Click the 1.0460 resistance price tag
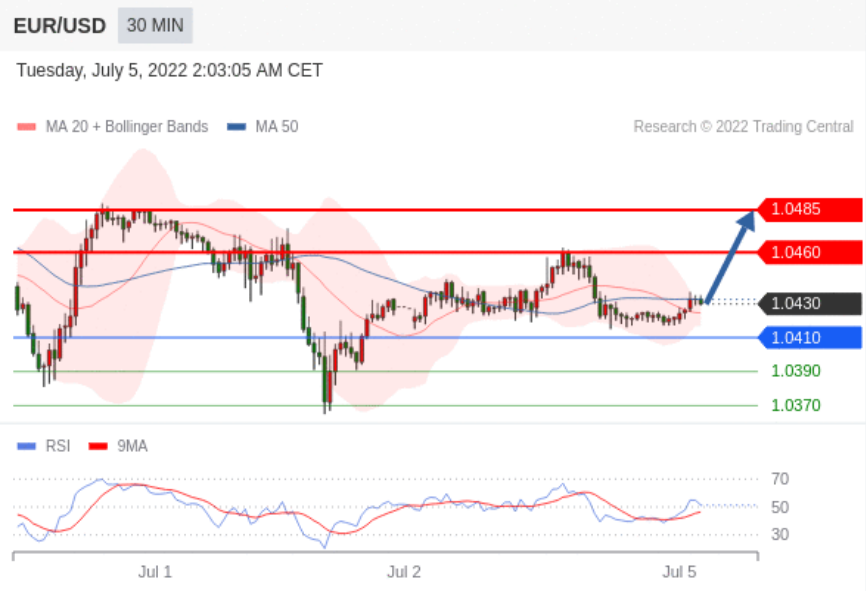This screenshot has height=591, width=866. [810, 252]
